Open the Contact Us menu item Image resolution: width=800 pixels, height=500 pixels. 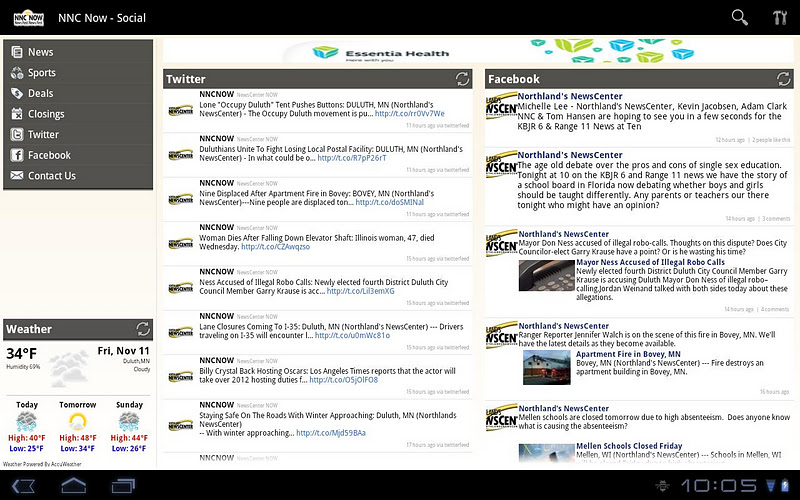tap(78, 176)
